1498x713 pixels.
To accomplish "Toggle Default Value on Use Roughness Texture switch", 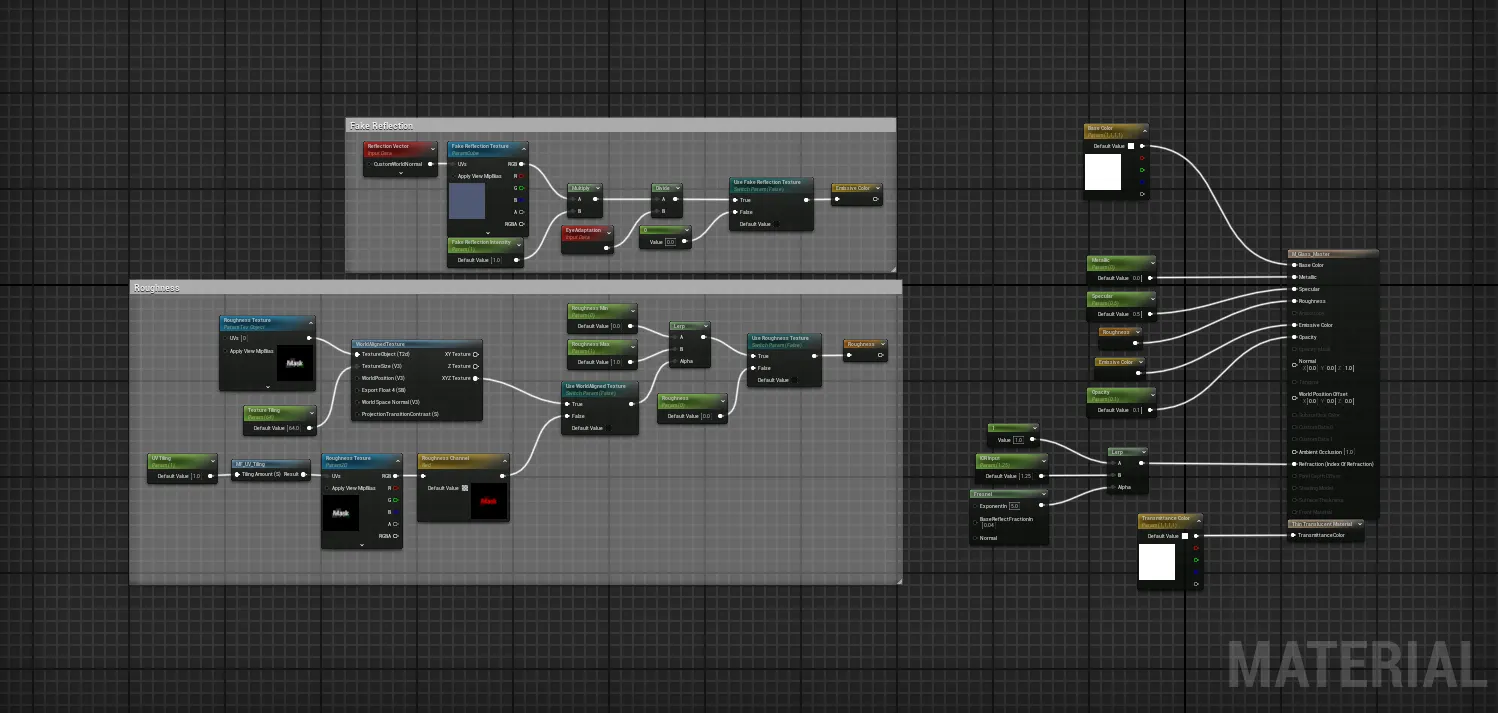I will 794,380.
